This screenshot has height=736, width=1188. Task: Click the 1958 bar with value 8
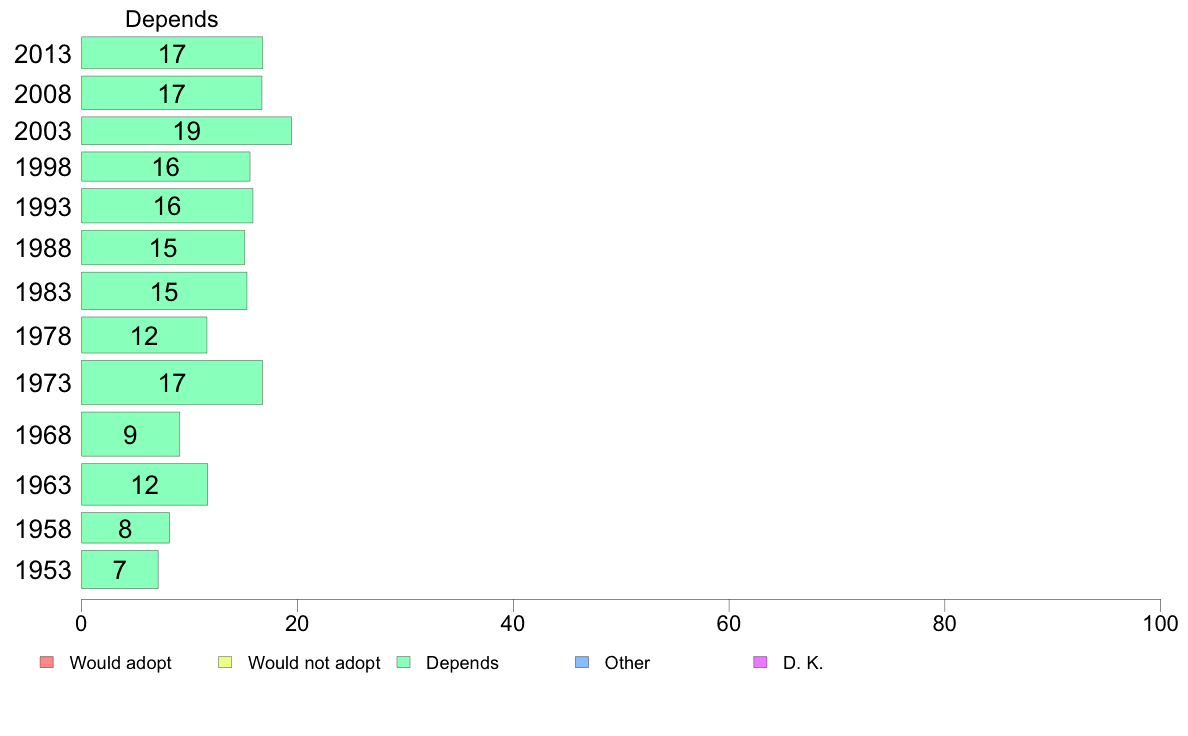point(125,528)
